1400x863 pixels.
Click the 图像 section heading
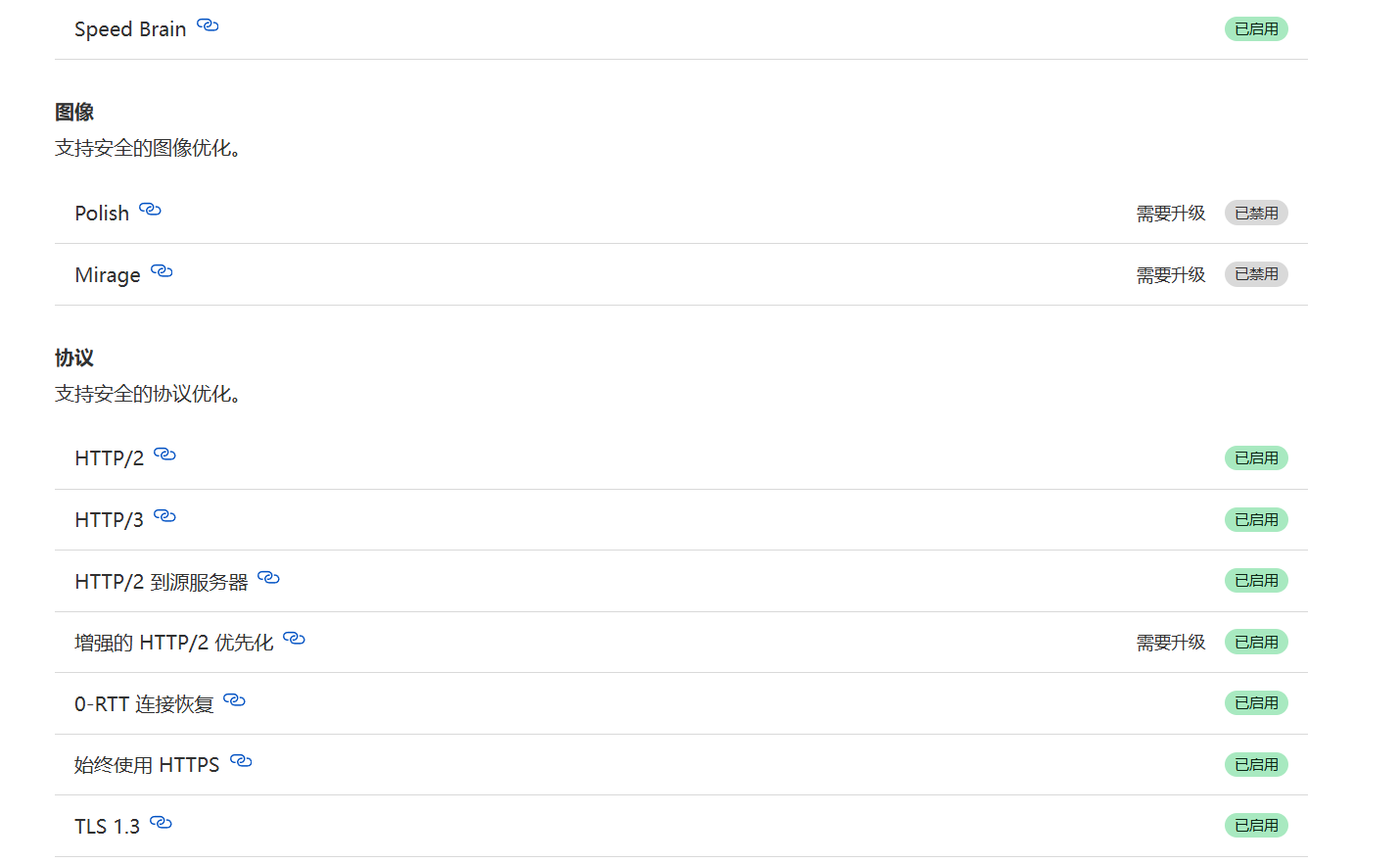coord(74,112)
